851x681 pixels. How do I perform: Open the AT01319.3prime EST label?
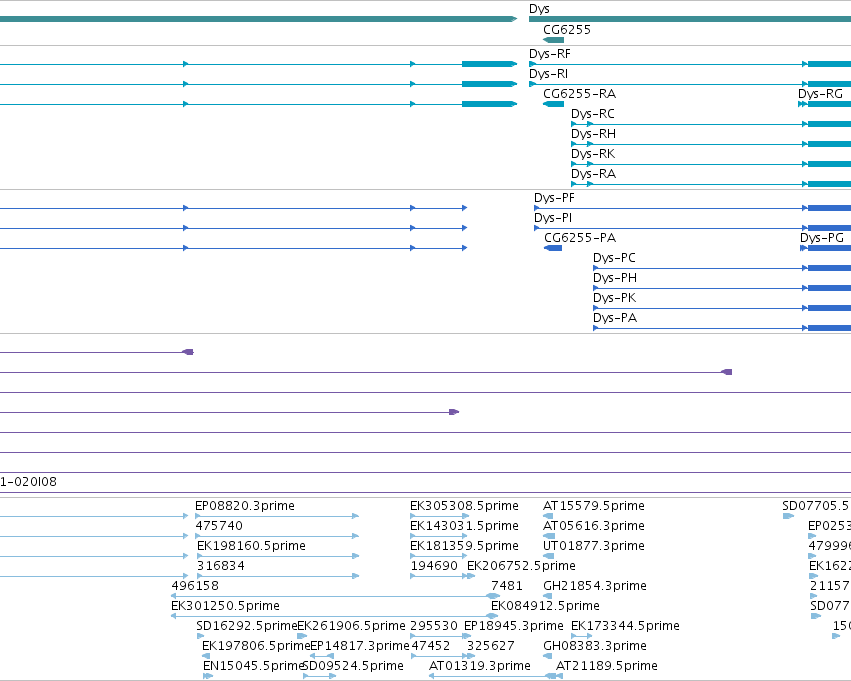point(480,666)
